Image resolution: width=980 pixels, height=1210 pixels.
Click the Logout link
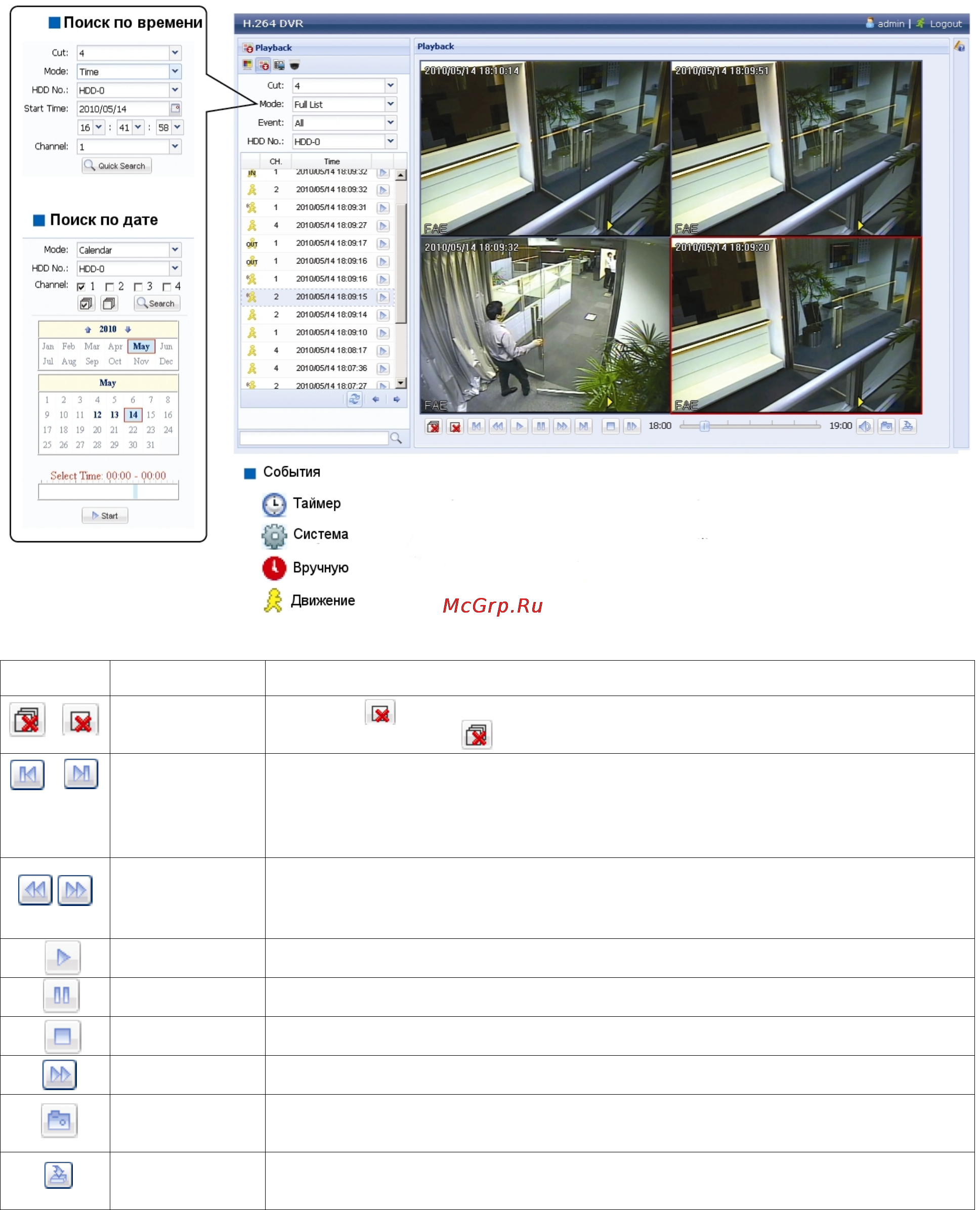pos(947,24)
